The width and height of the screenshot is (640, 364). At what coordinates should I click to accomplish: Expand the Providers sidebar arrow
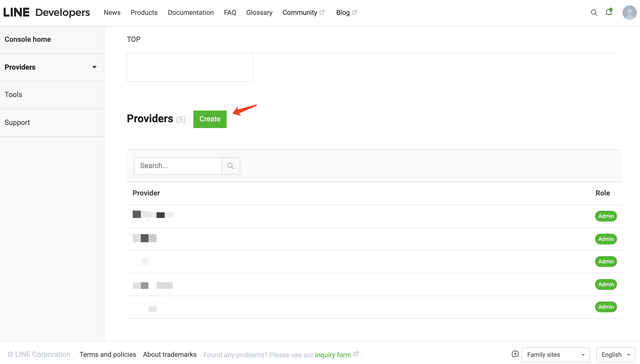[x=94, y=67]
